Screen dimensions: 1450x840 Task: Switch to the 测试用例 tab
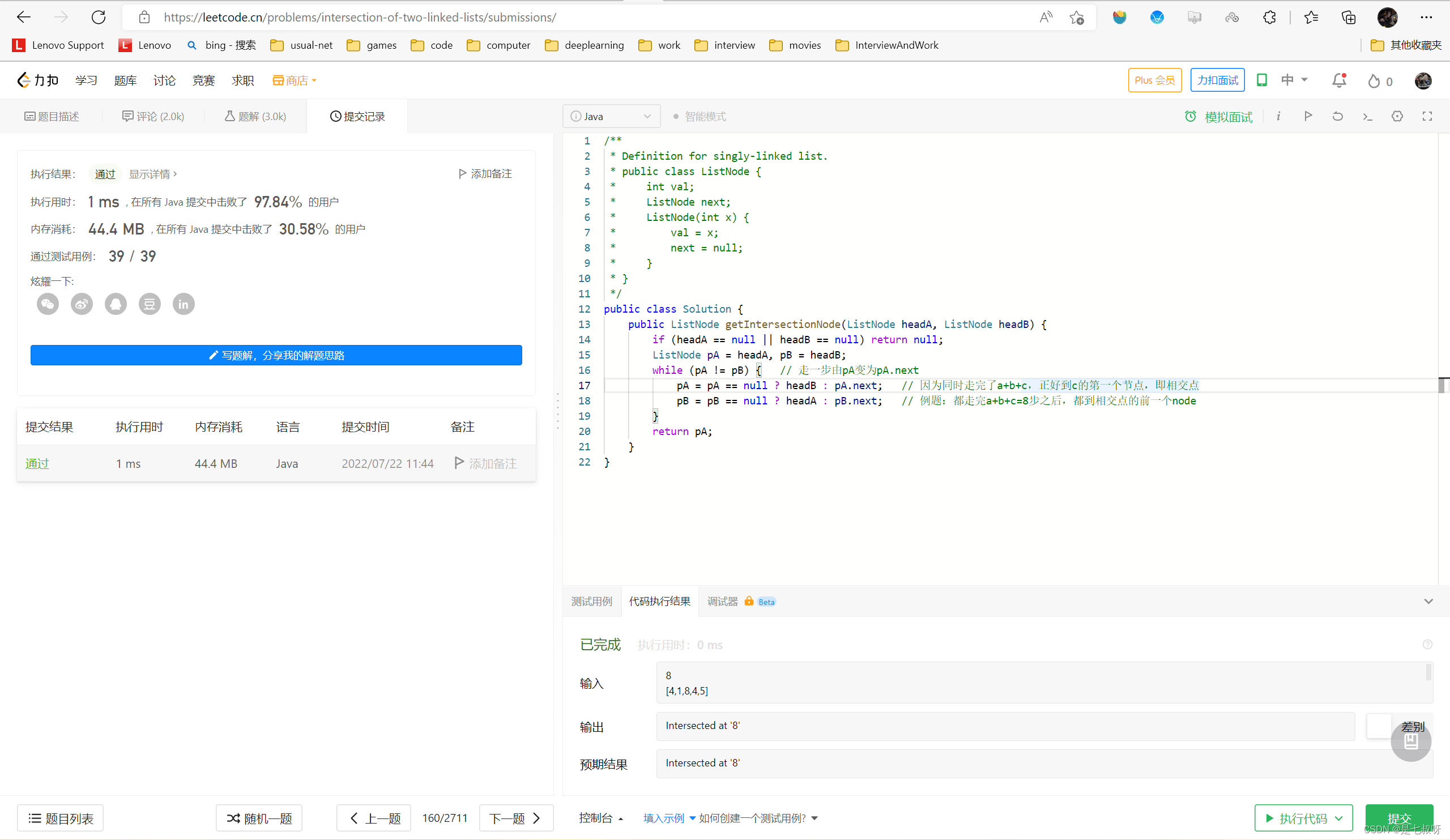(x=591, y=601)
